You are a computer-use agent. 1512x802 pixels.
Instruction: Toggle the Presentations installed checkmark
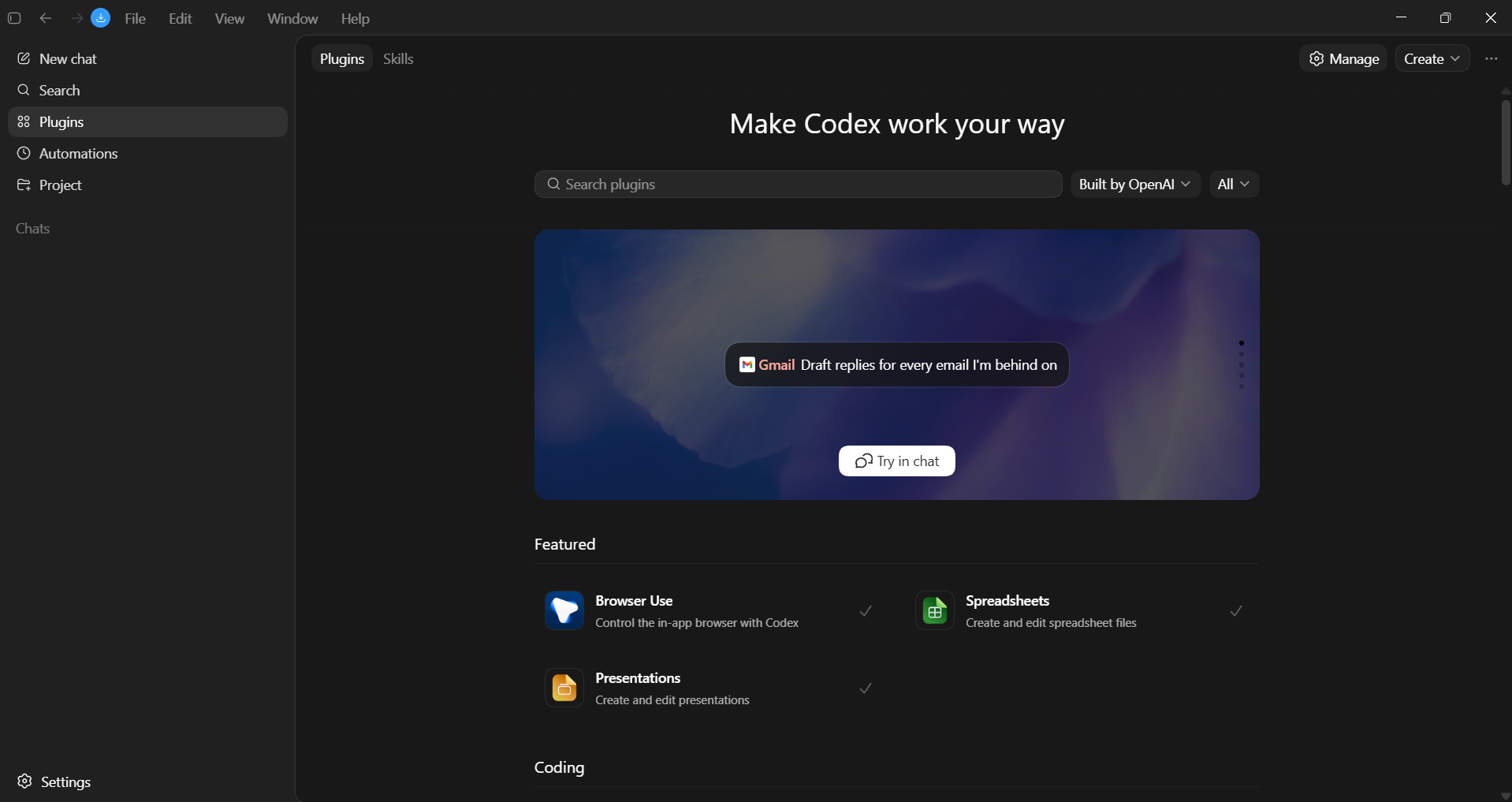tap(866, 688)
